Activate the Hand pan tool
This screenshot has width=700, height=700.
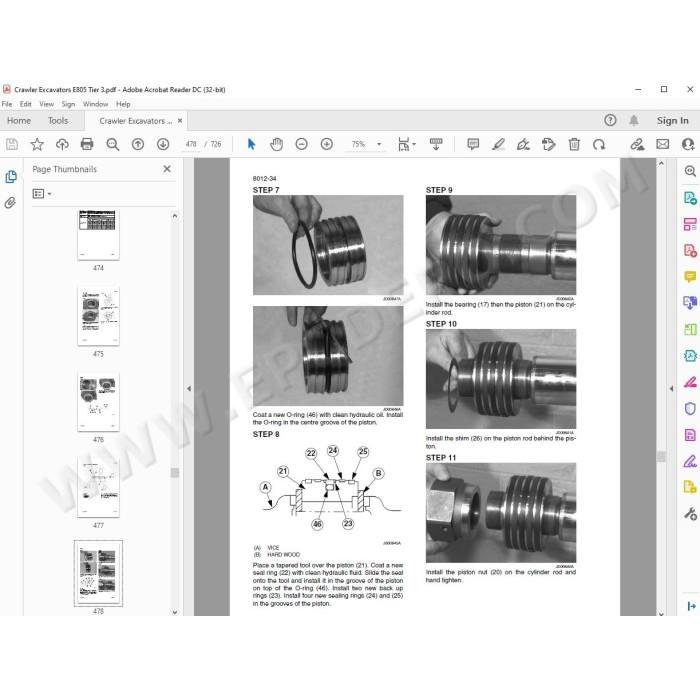click(276, 144)
